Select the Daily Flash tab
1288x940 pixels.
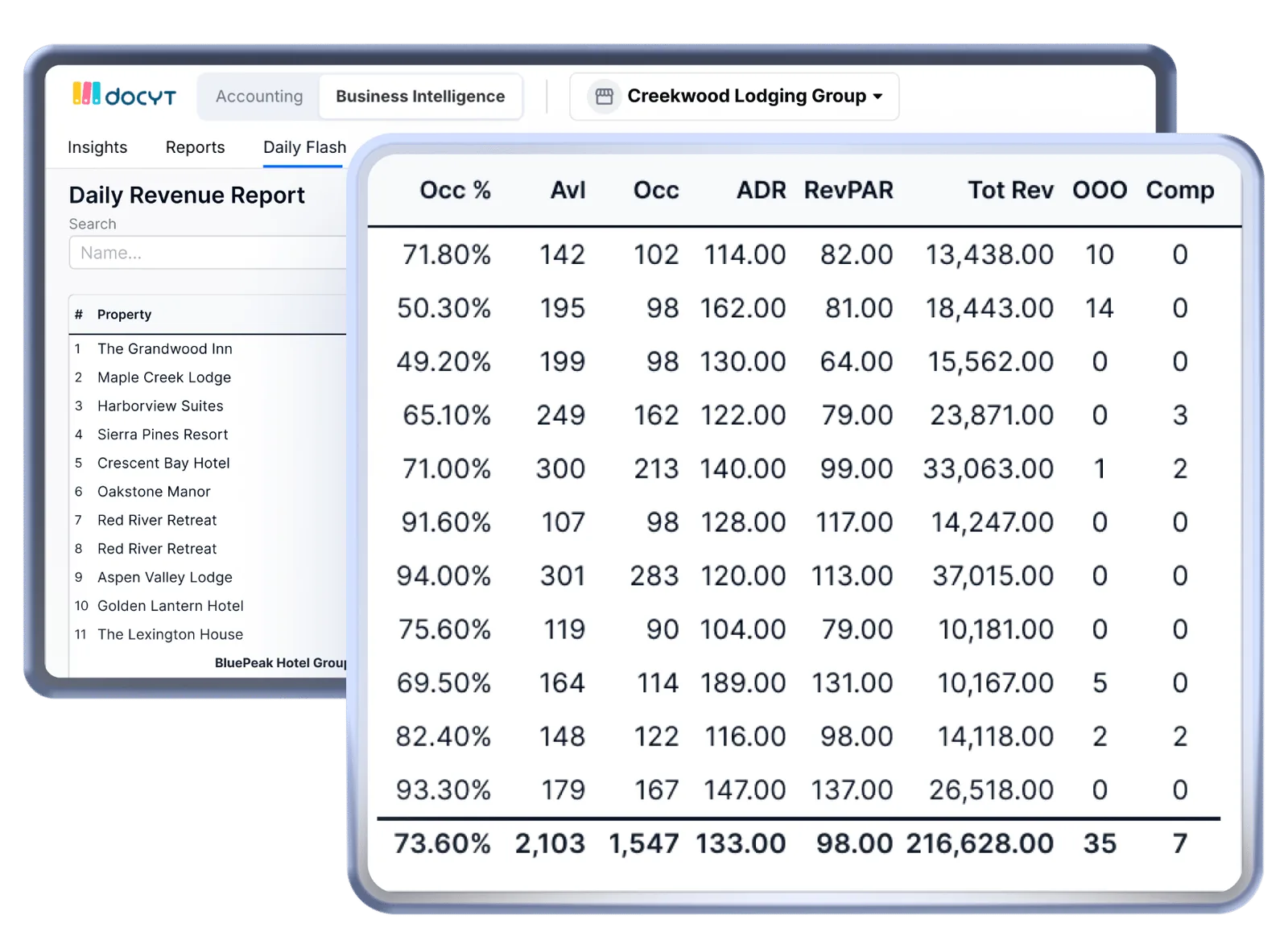coord(304,147)
